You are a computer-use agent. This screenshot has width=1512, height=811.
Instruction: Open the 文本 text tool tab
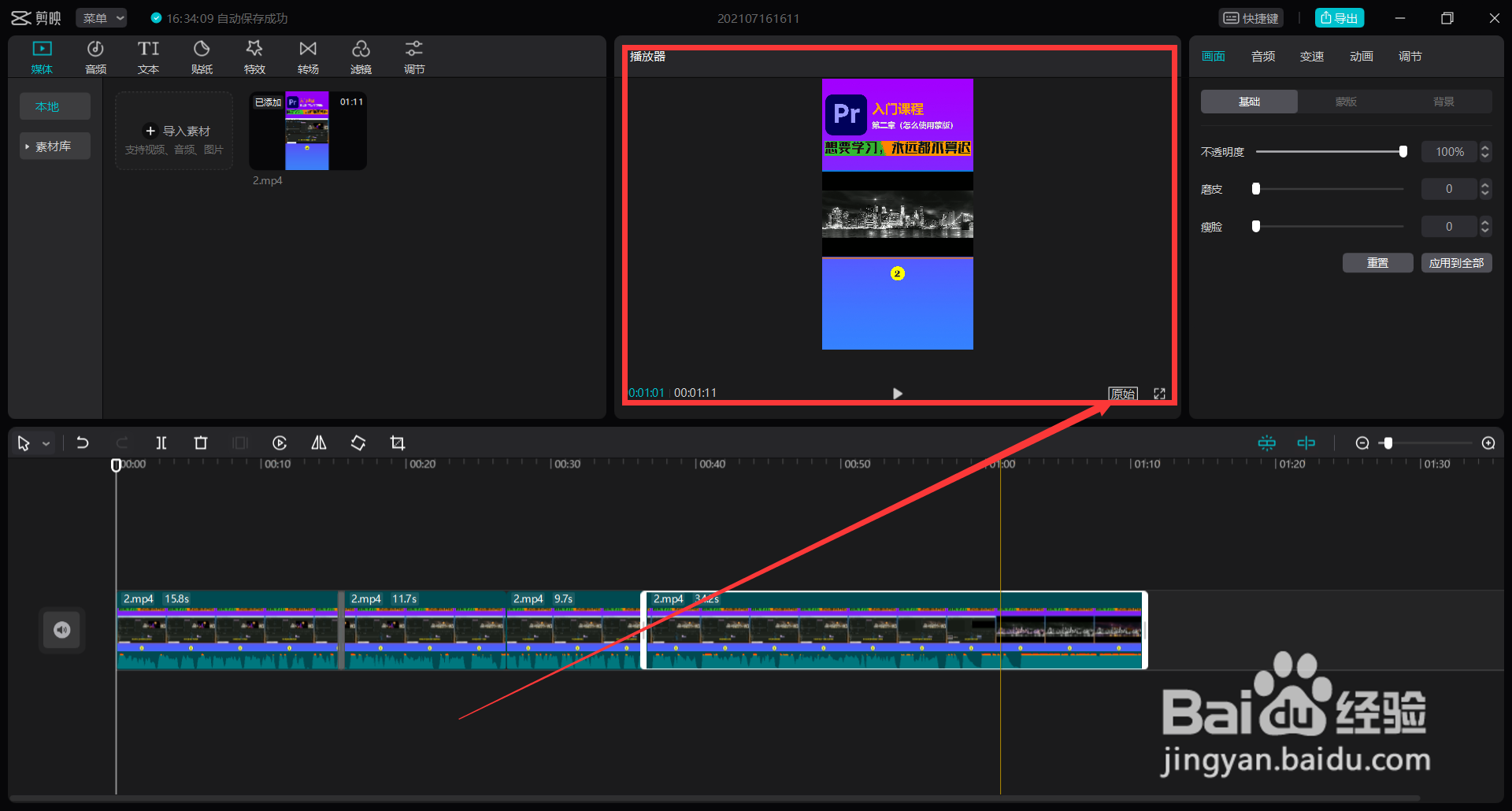[x=148, y=57]
